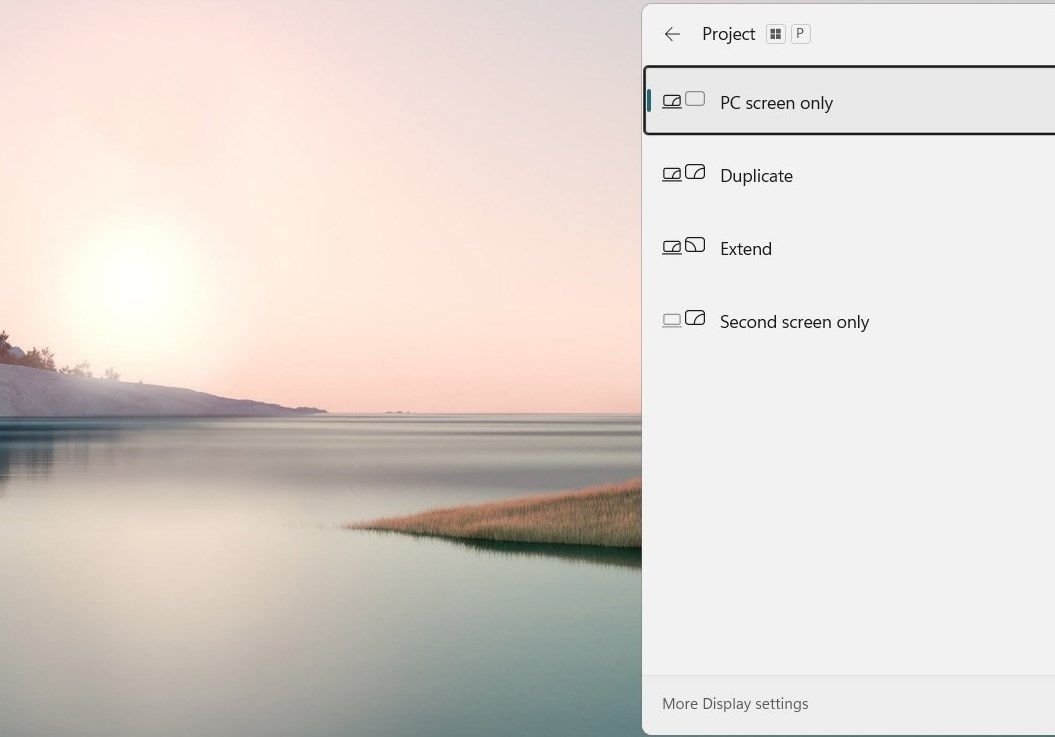Screen dimensions: 1055x737
Task: Click the Second screen only icon
Action: coord(684,319)
